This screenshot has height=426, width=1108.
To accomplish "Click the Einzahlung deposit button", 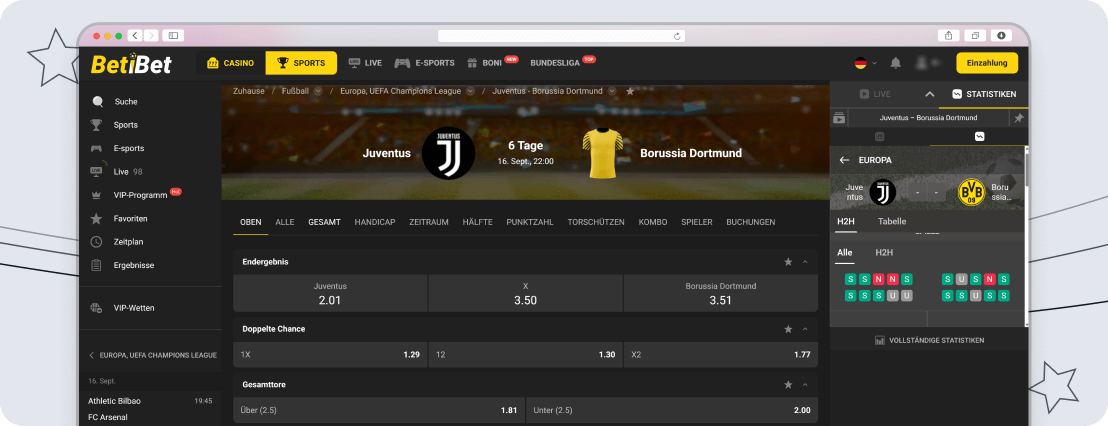I will (x=986, y=63).
